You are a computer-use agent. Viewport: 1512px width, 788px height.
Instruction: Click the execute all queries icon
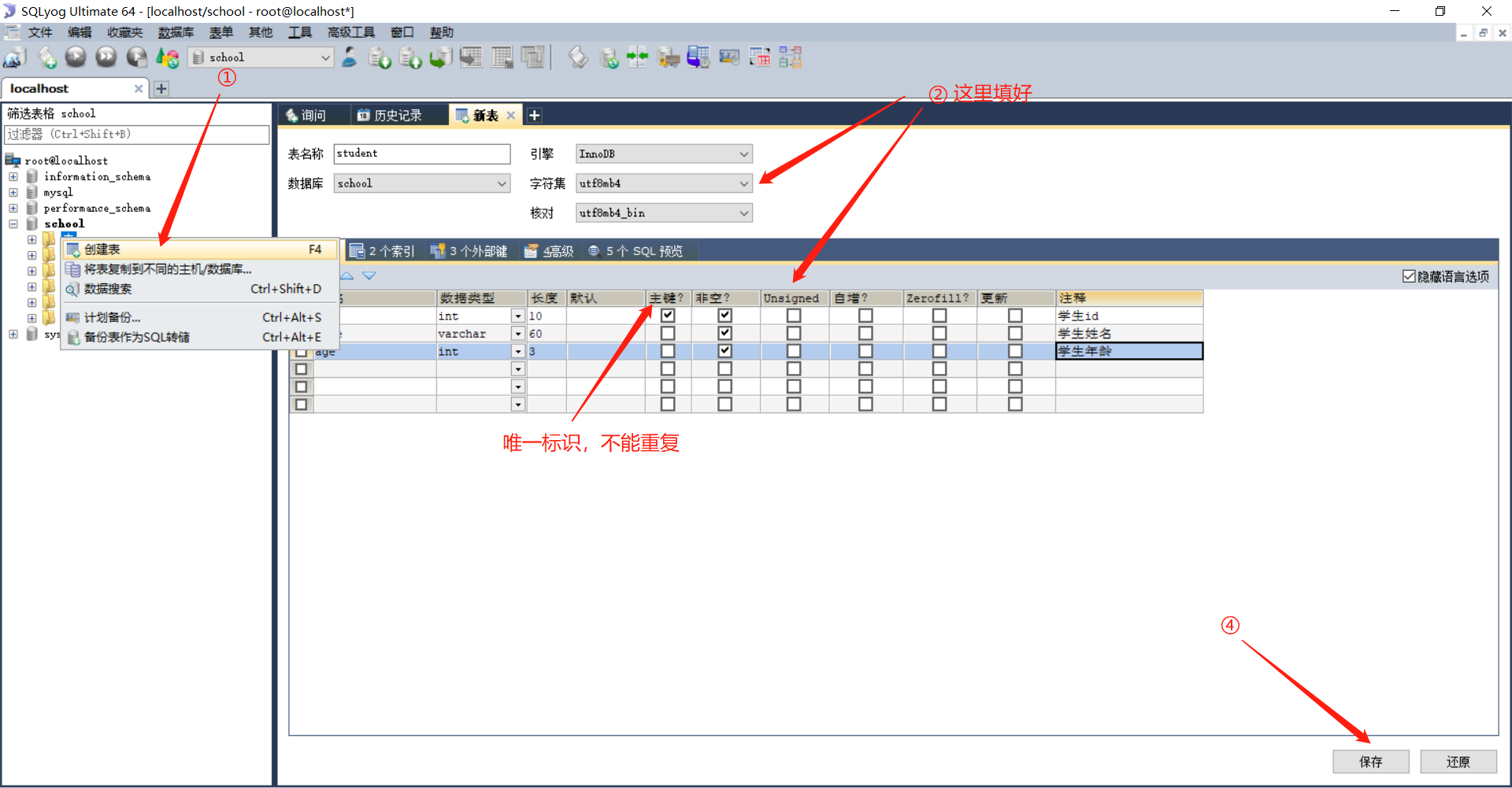pos(106,57)
